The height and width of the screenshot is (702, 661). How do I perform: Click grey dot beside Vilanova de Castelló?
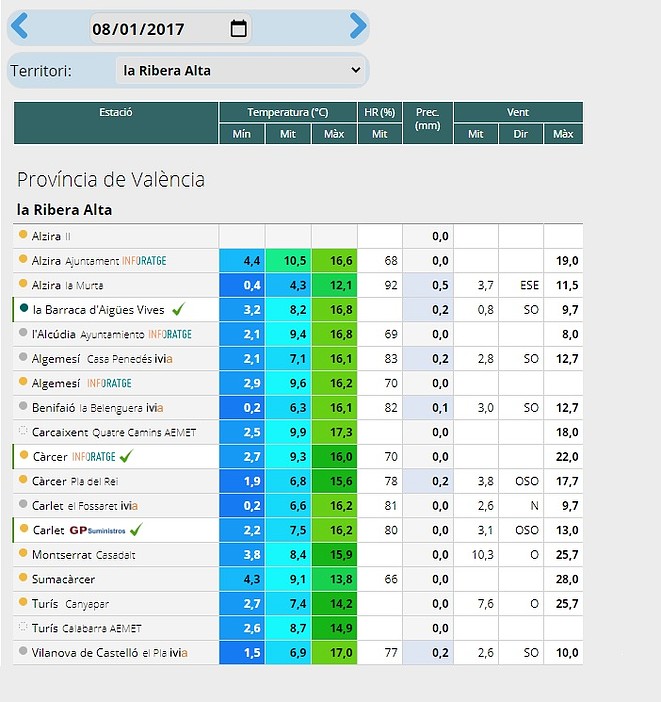[23, 651]
